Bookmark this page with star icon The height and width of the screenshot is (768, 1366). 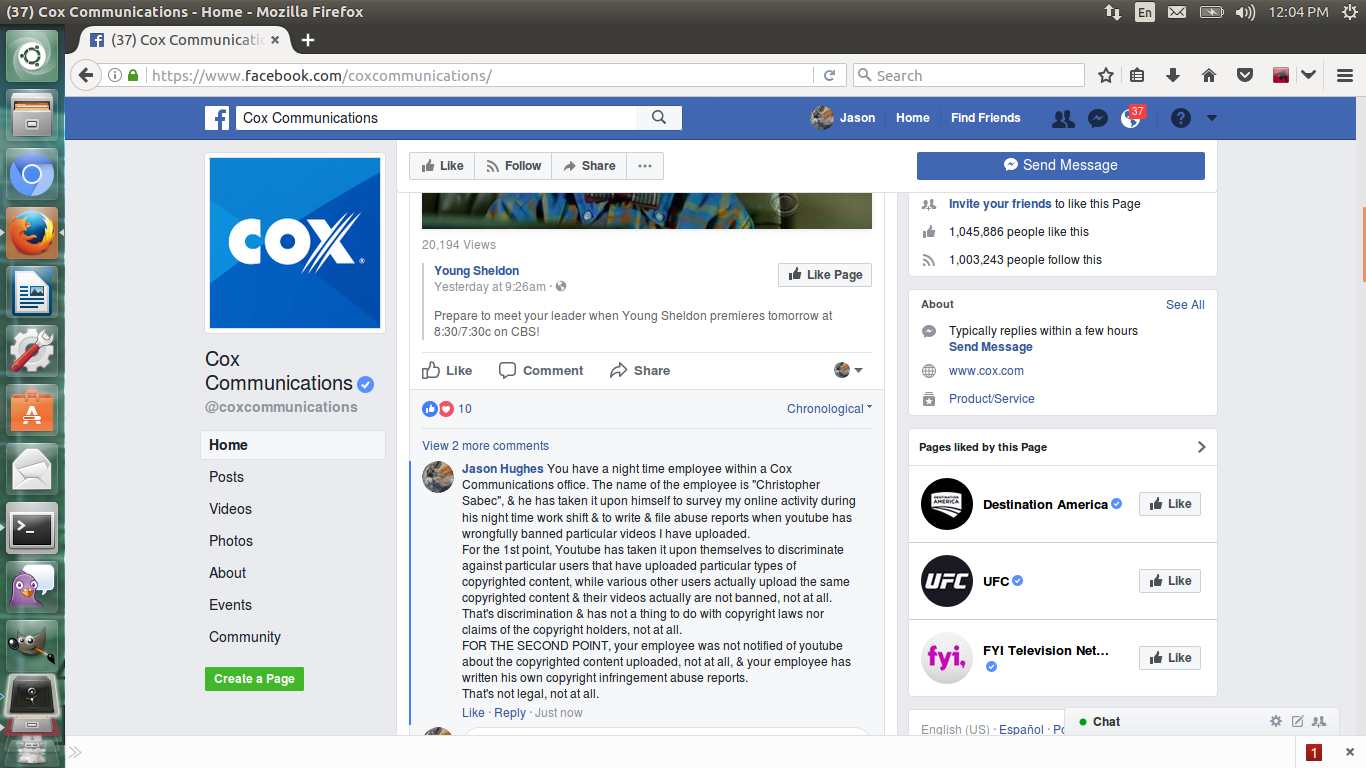tap(1106, 75)
